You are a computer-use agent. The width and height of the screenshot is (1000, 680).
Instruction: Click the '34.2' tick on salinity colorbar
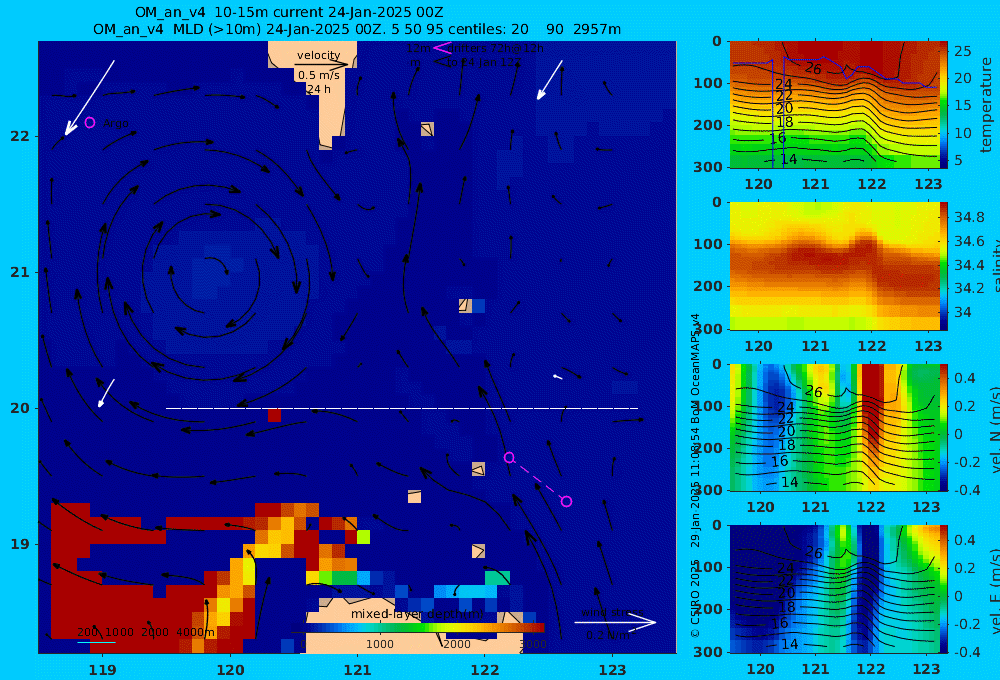(969, 288)
